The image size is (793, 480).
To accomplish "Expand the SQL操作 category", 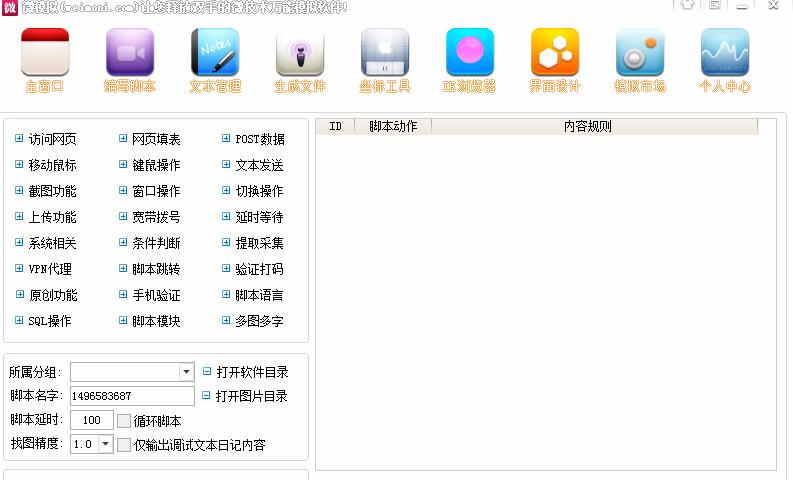I will [x=19, y=320].
